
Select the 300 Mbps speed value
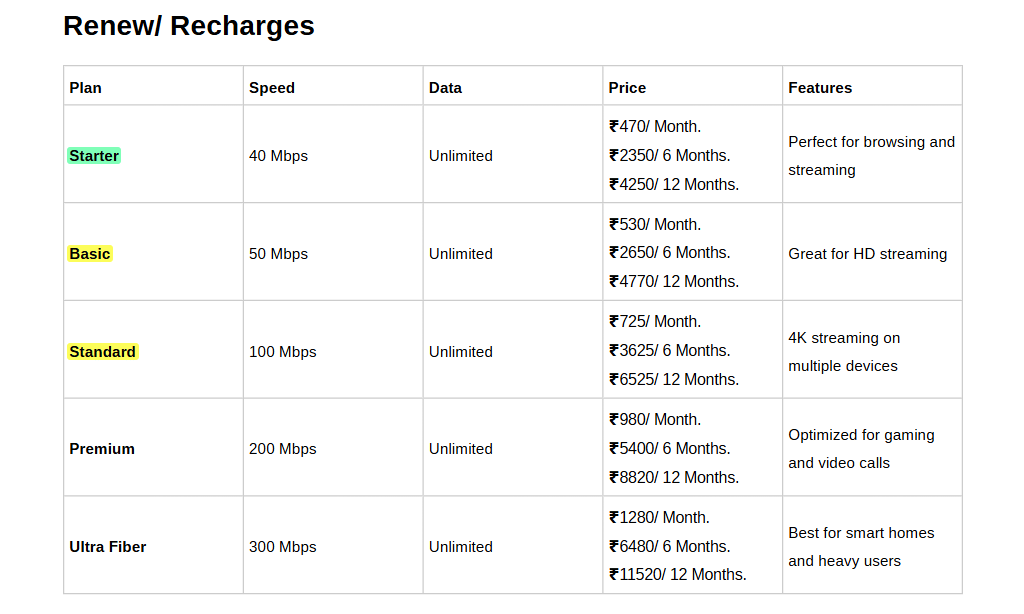pyautogui.click(x=282, y=547)
